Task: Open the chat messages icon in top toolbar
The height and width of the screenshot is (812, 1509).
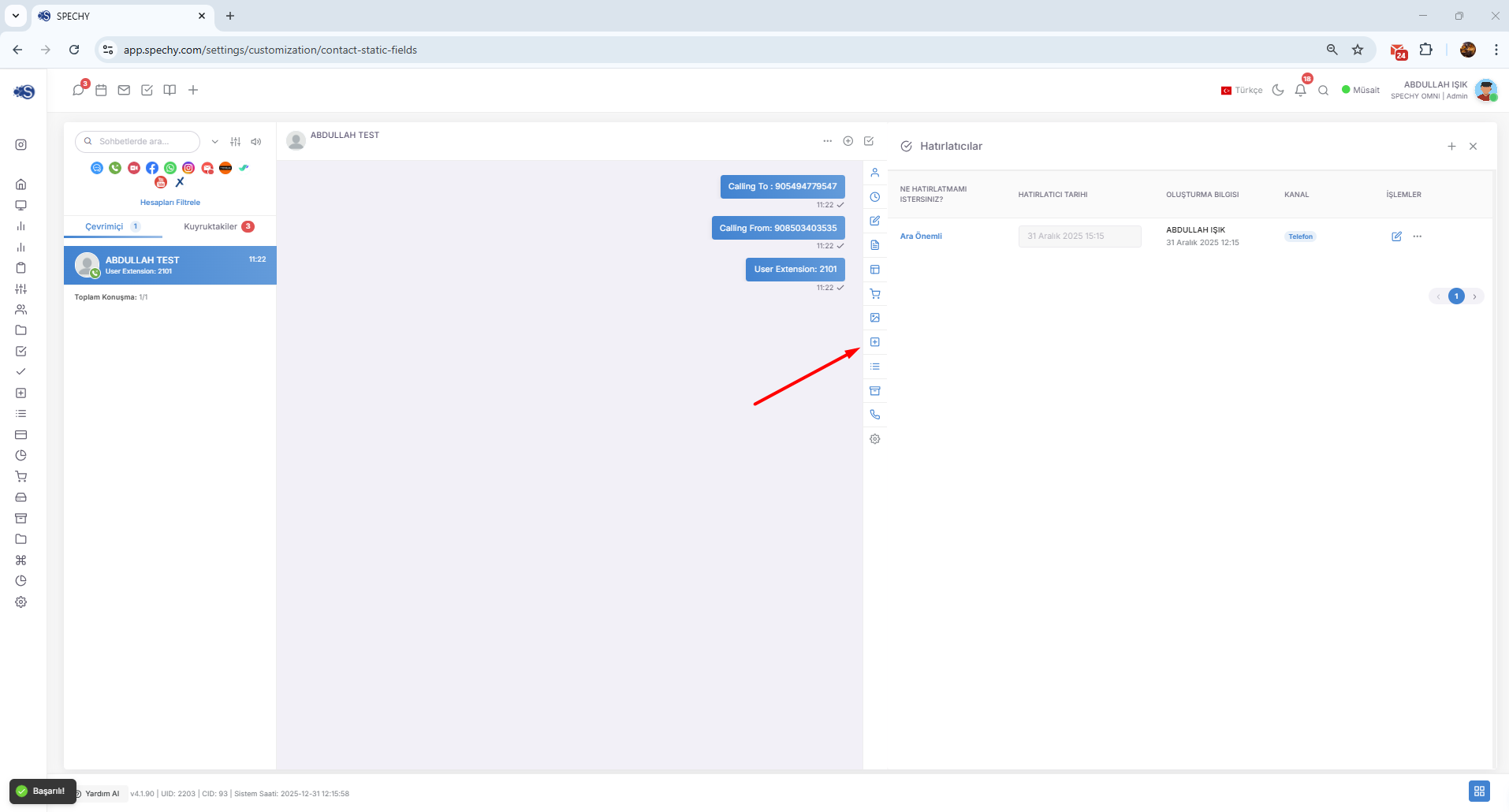Action: click(78, 90)
